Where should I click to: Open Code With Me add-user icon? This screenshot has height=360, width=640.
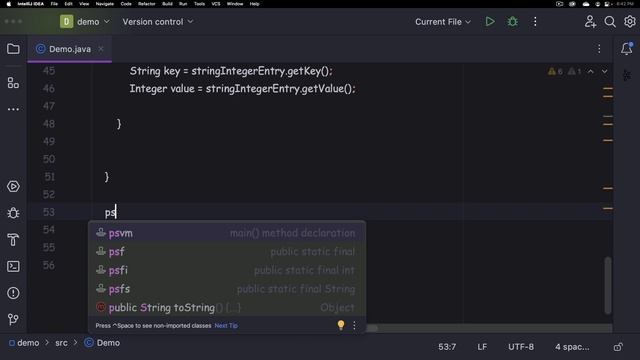click(x=590, y=22)
